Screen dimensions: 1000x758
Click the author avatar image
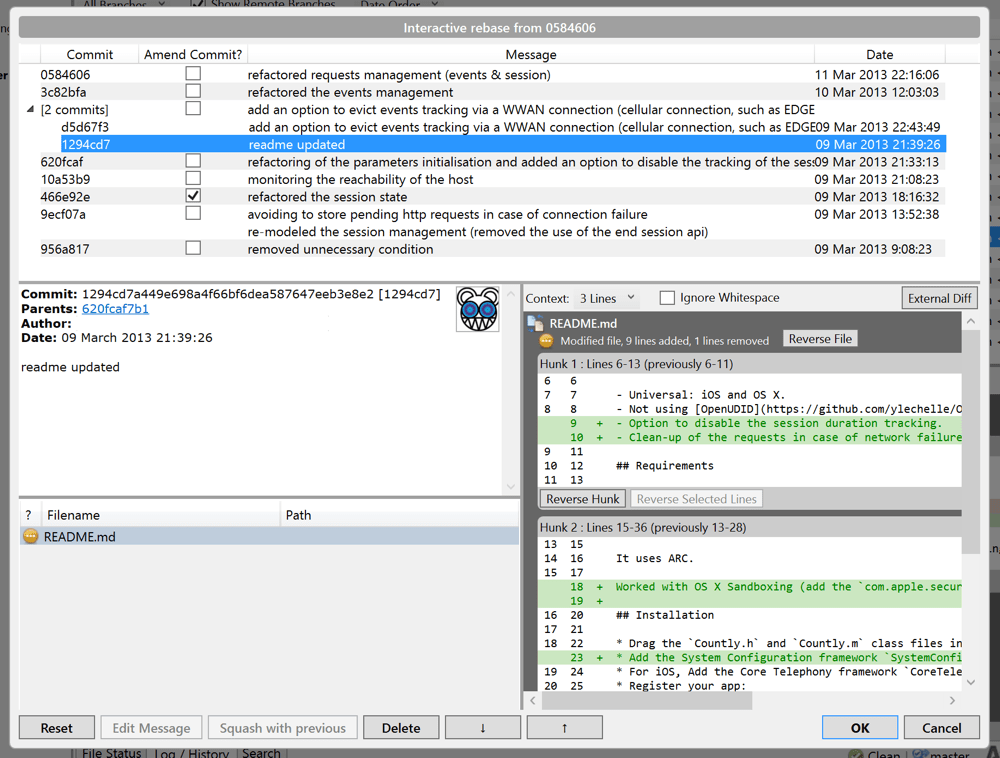point(478,309)
